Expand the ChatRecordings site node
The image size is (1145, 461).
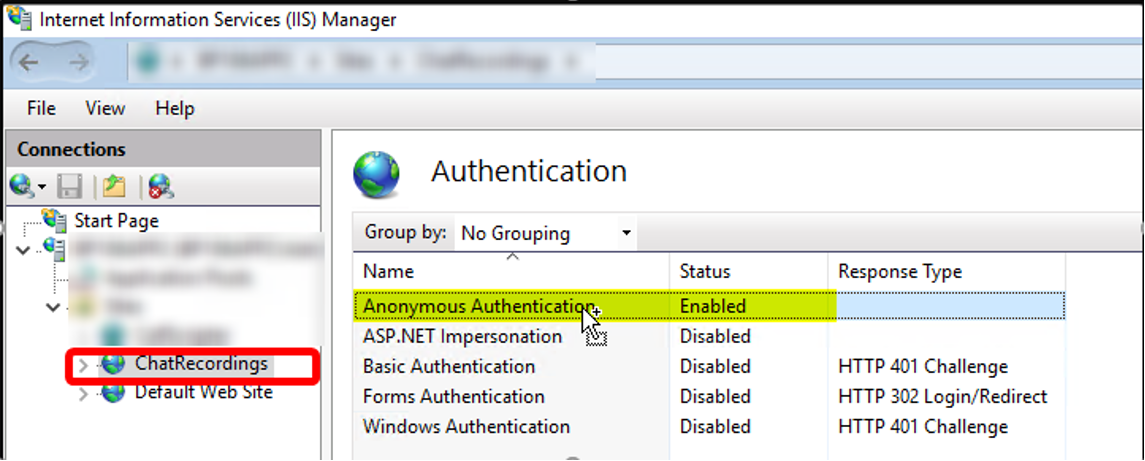click(83, 365)
